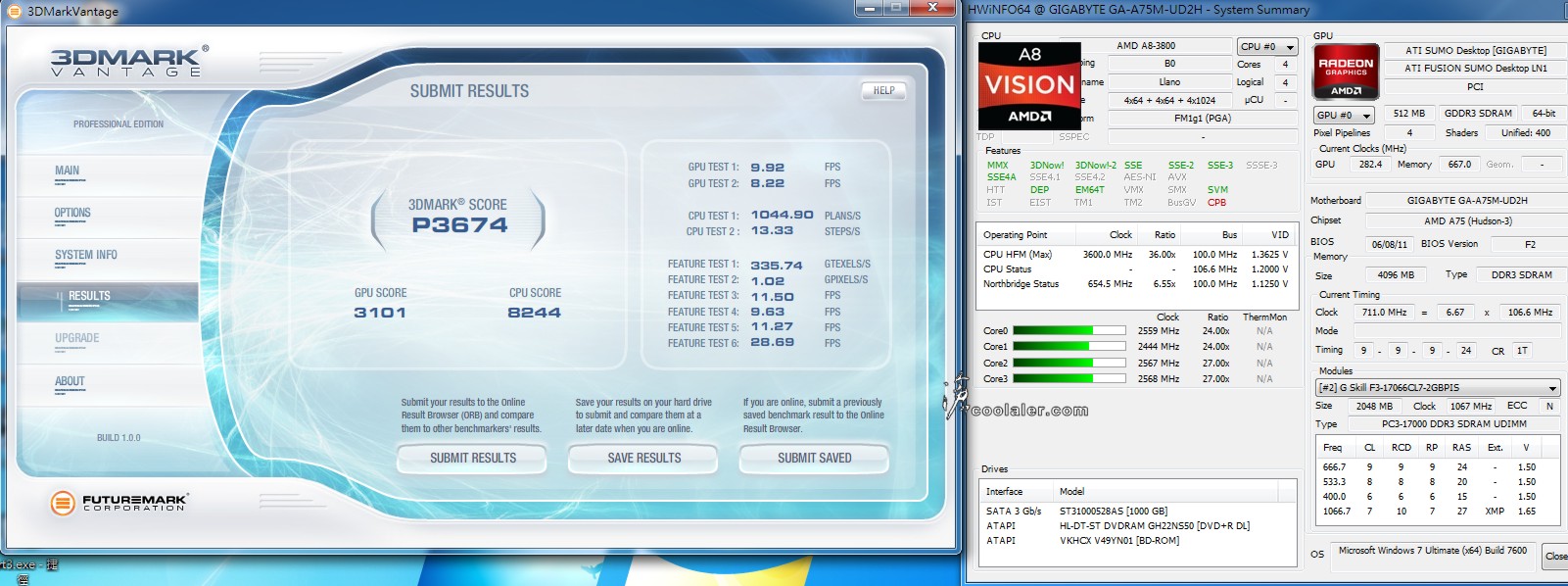Click the memory clock value 711.0 MHz
The image size is (1568, 586).
coord(1384,313)
